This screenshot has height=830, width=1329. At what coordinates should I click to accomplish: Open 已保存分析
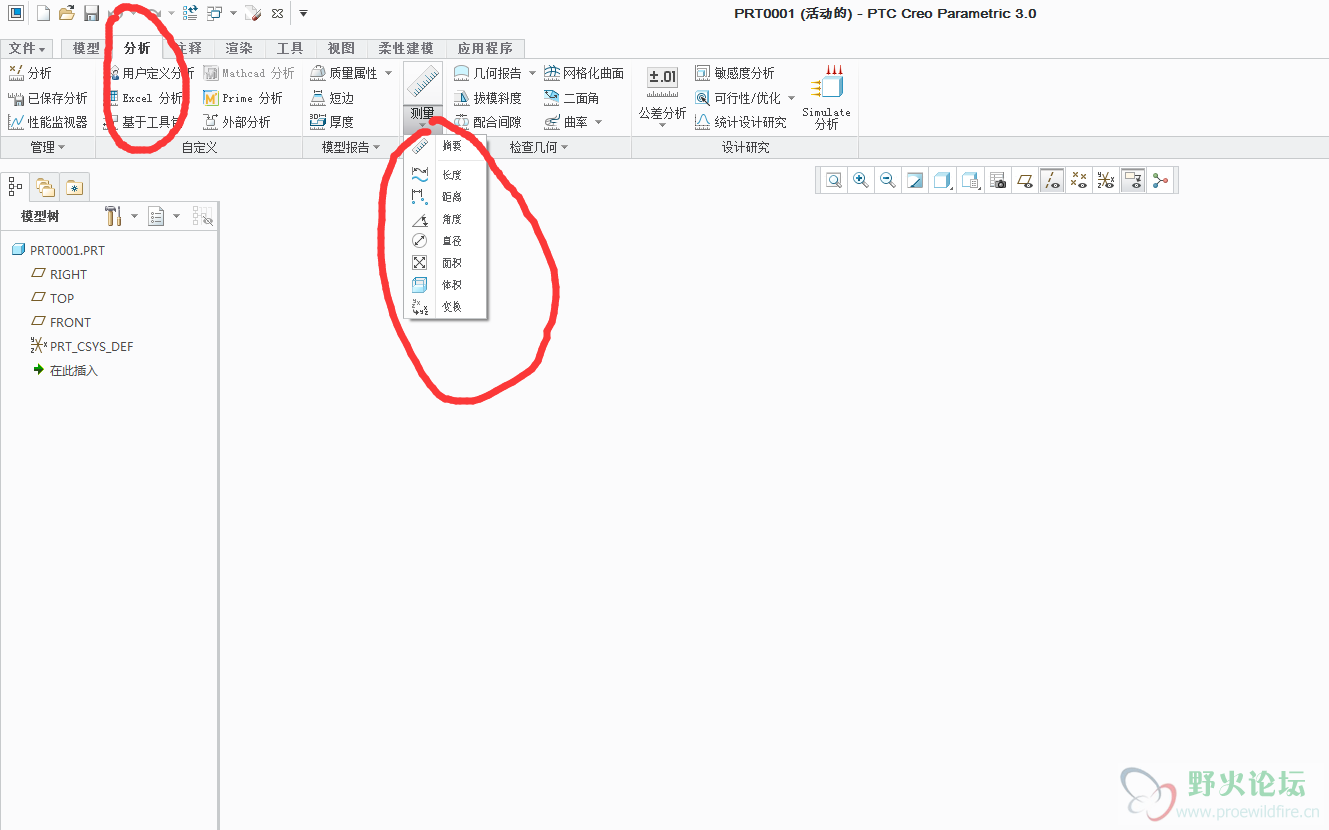[47, 98]
